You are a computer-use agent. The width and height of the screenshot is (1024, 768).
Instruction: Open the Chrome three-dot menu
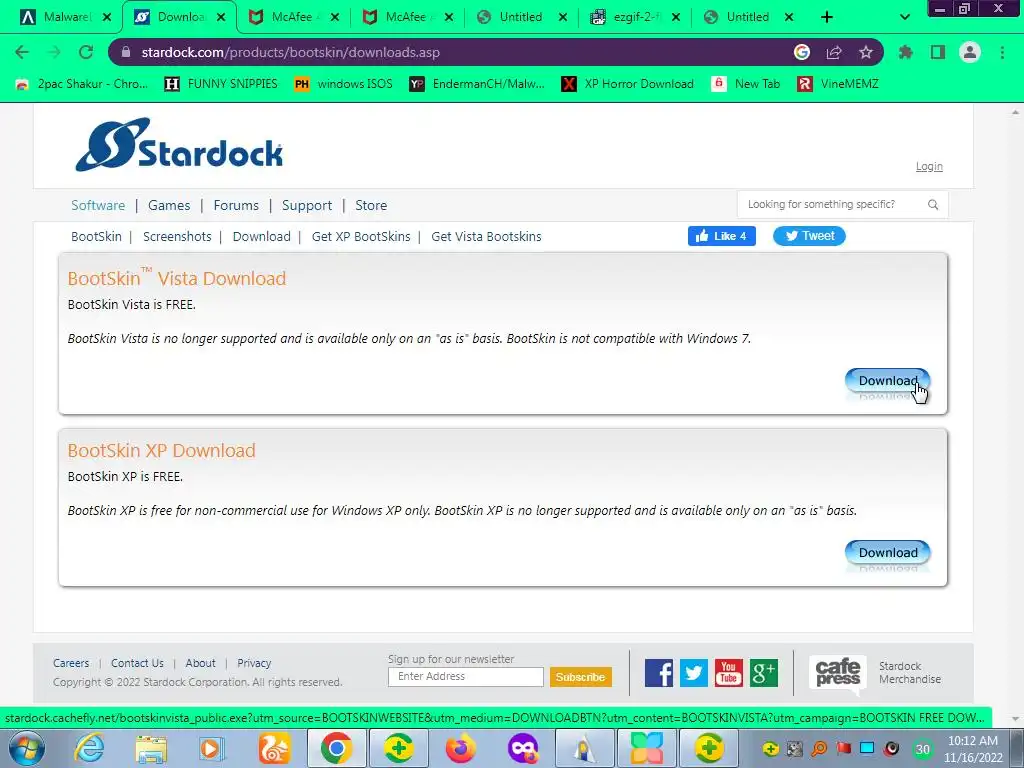tap(1002, 52)
